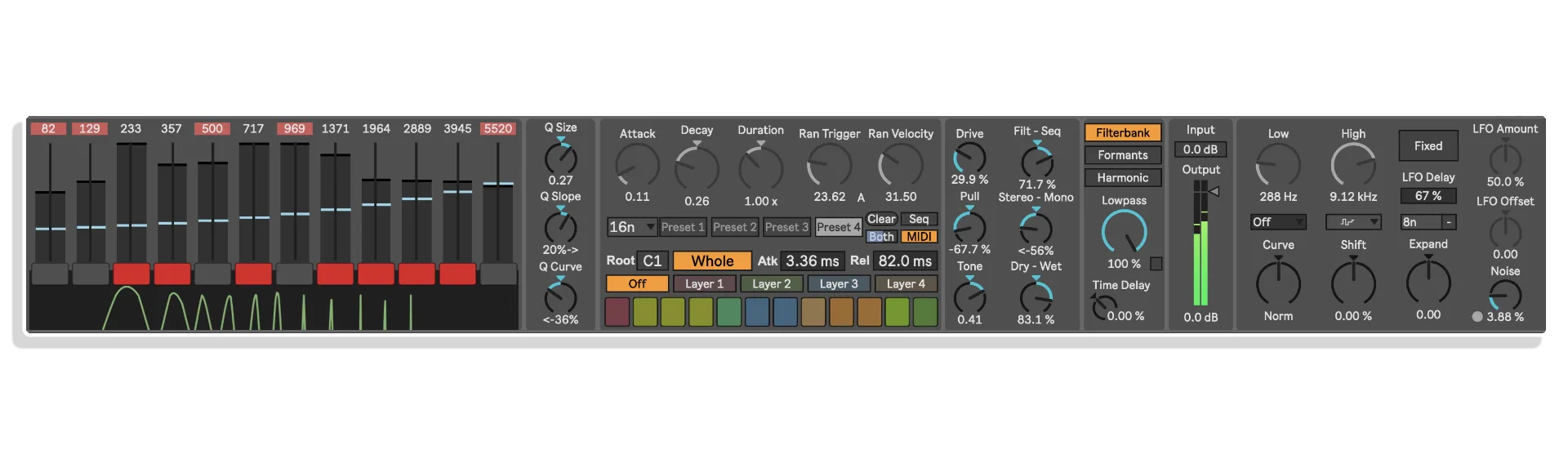Toggle the 2889 Hz band red button
This screenshot has width=1568, height=450.
[416, 274]
